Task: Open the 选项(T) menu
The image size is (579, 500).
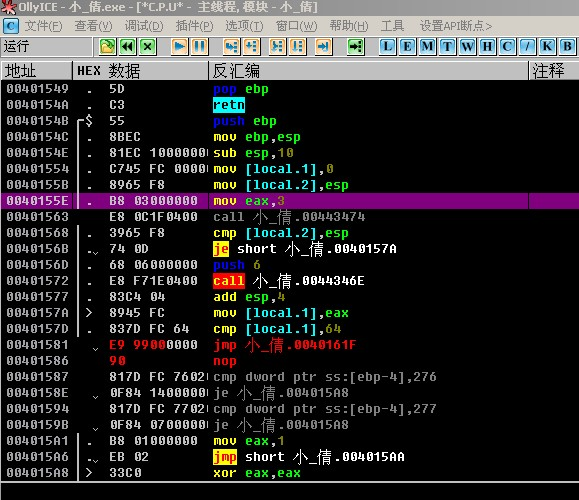Action: (244, 26)
